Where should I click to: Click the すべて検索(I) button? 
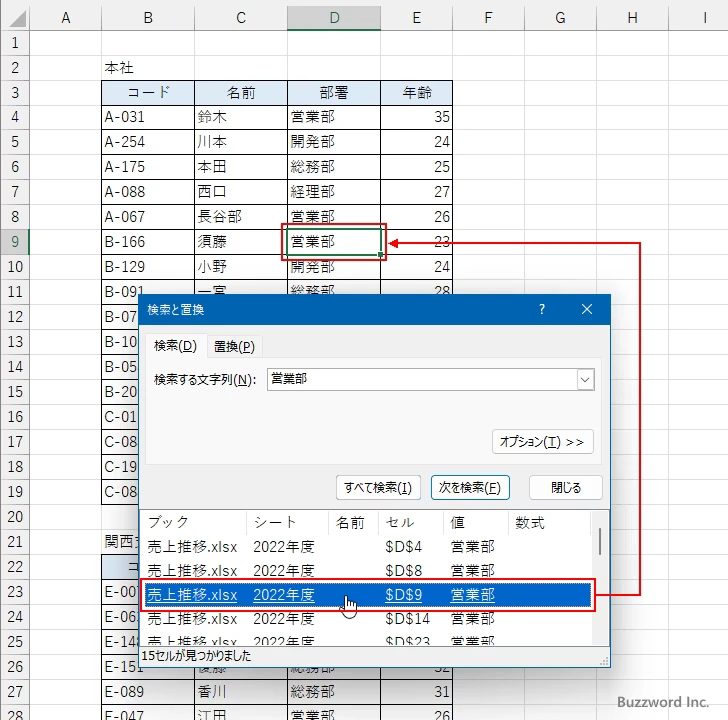point(378,487)
